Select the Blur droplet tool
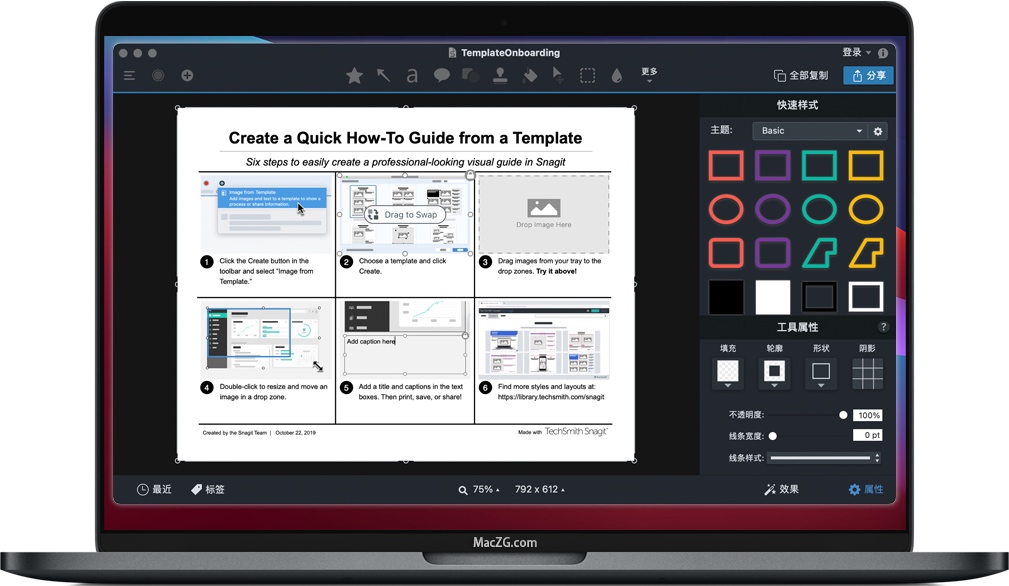Screen dimensions: 1009x586 (616, 75)
